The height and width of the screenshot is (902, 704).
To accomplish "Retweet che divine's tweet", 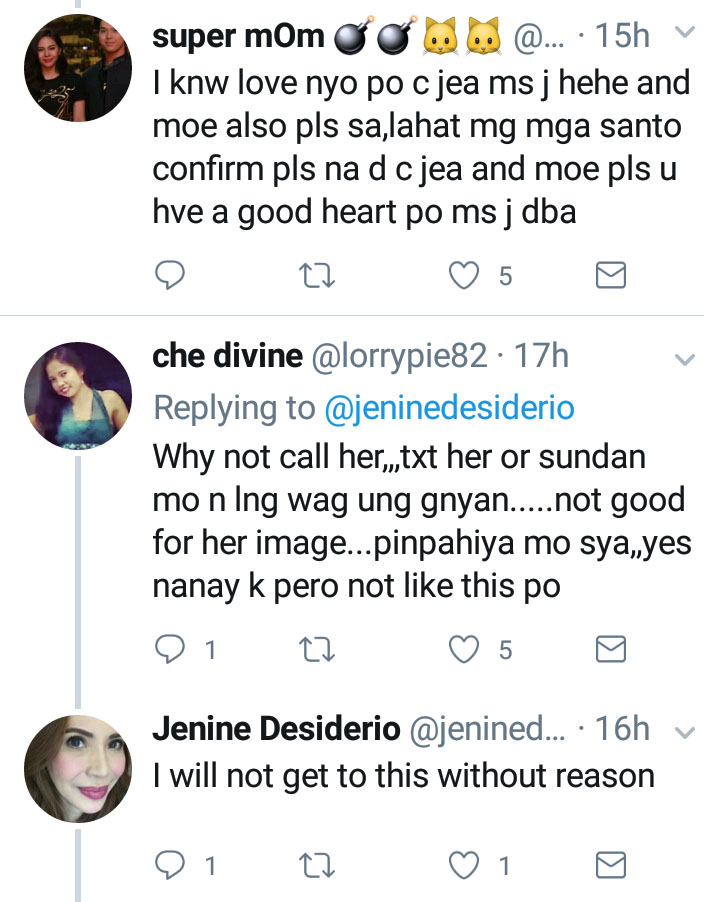I will pos(319,650).
